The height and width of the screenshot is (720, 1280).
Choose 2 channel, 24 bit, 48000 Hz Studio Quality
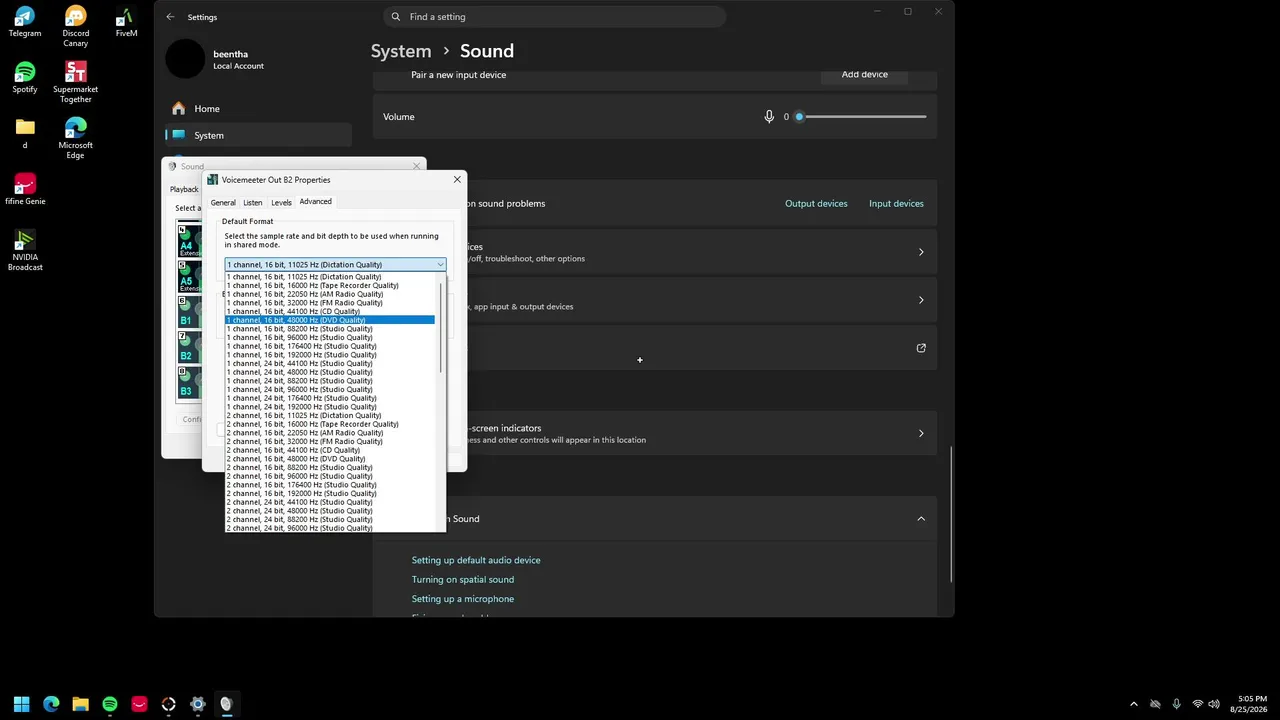(x=330, y=511)
